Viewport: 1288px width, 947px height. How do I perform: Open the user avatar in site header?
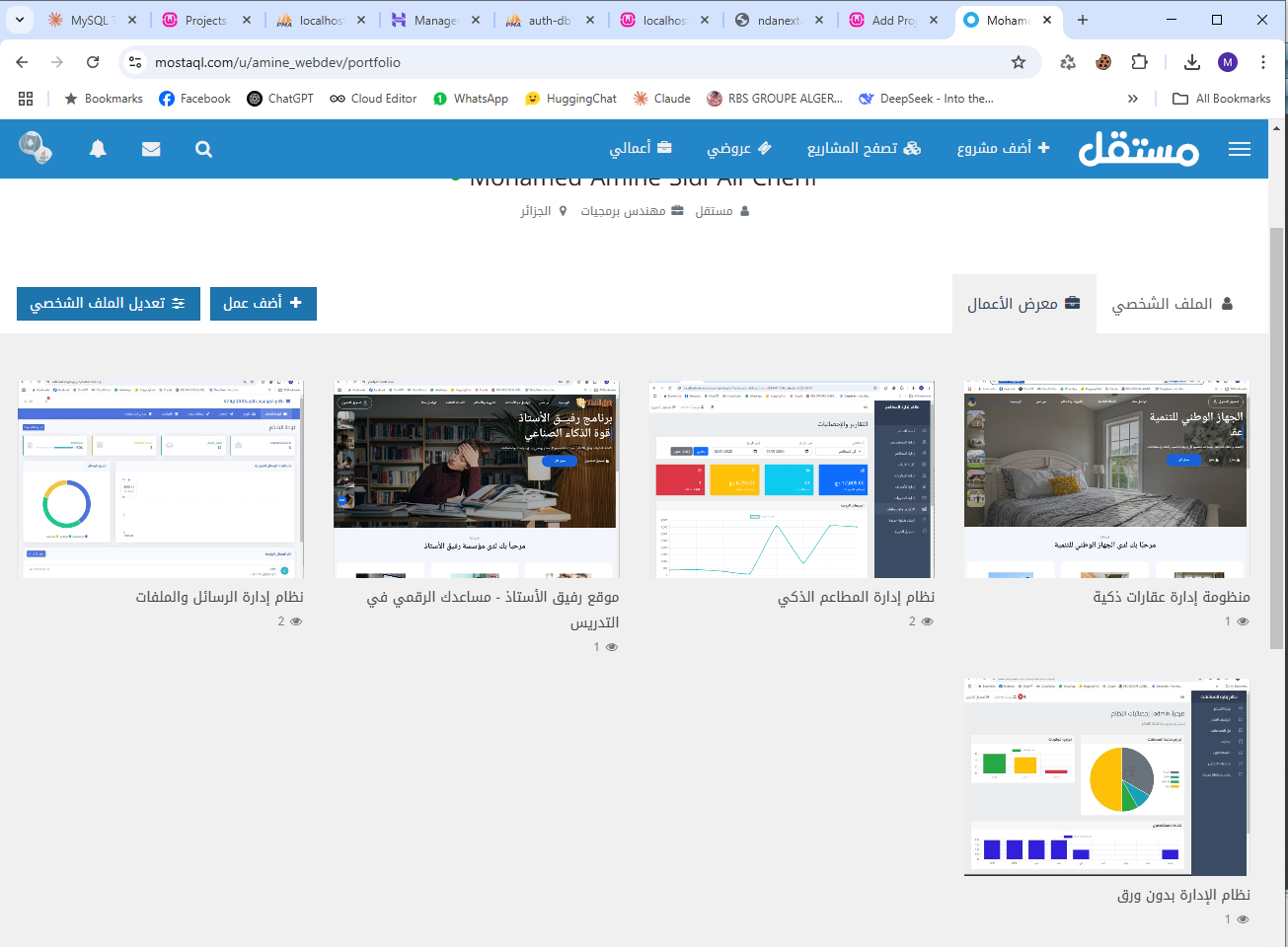pyautogui.click(x=36, y=148)
